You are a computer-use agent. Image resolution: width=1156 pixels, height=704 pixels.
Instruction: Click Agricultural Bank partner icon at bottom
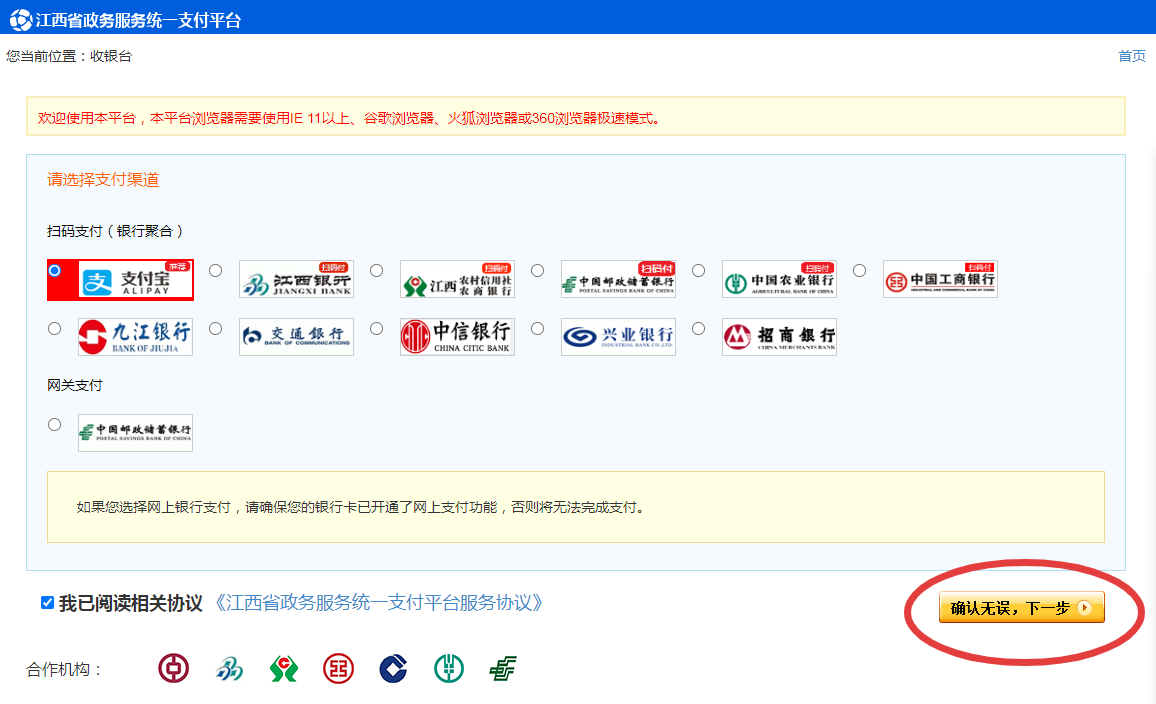(449, 669)
